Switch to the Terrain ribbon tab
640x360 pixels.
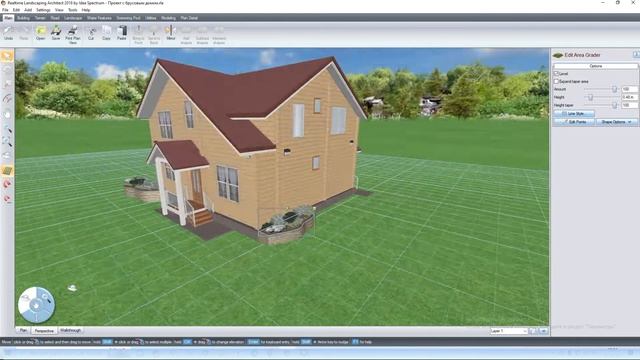(40, 18)
